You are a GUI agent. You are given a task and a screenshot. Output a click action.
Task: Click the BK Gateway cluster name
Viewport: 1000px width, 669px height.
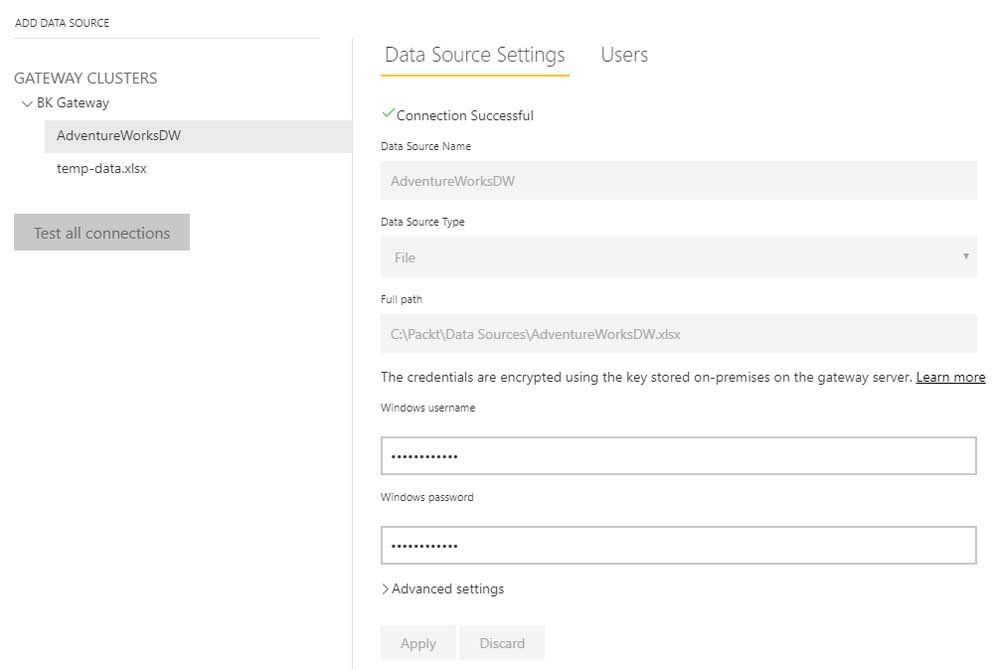(x=73, y=103)
